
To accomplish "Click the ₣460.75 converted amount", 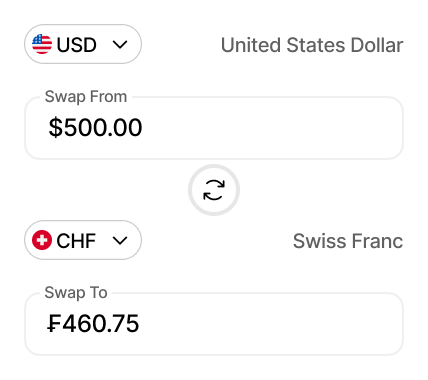I will [93, 323].
